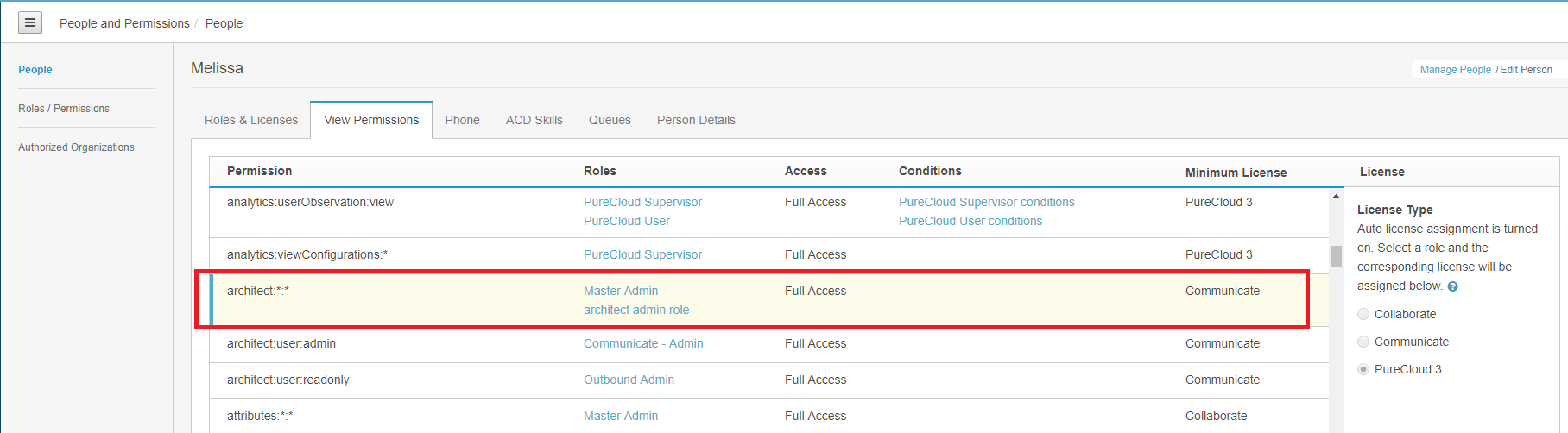Switch to the Roles & Licenses tab
The image size is (1568, 433).
[251, 120]
